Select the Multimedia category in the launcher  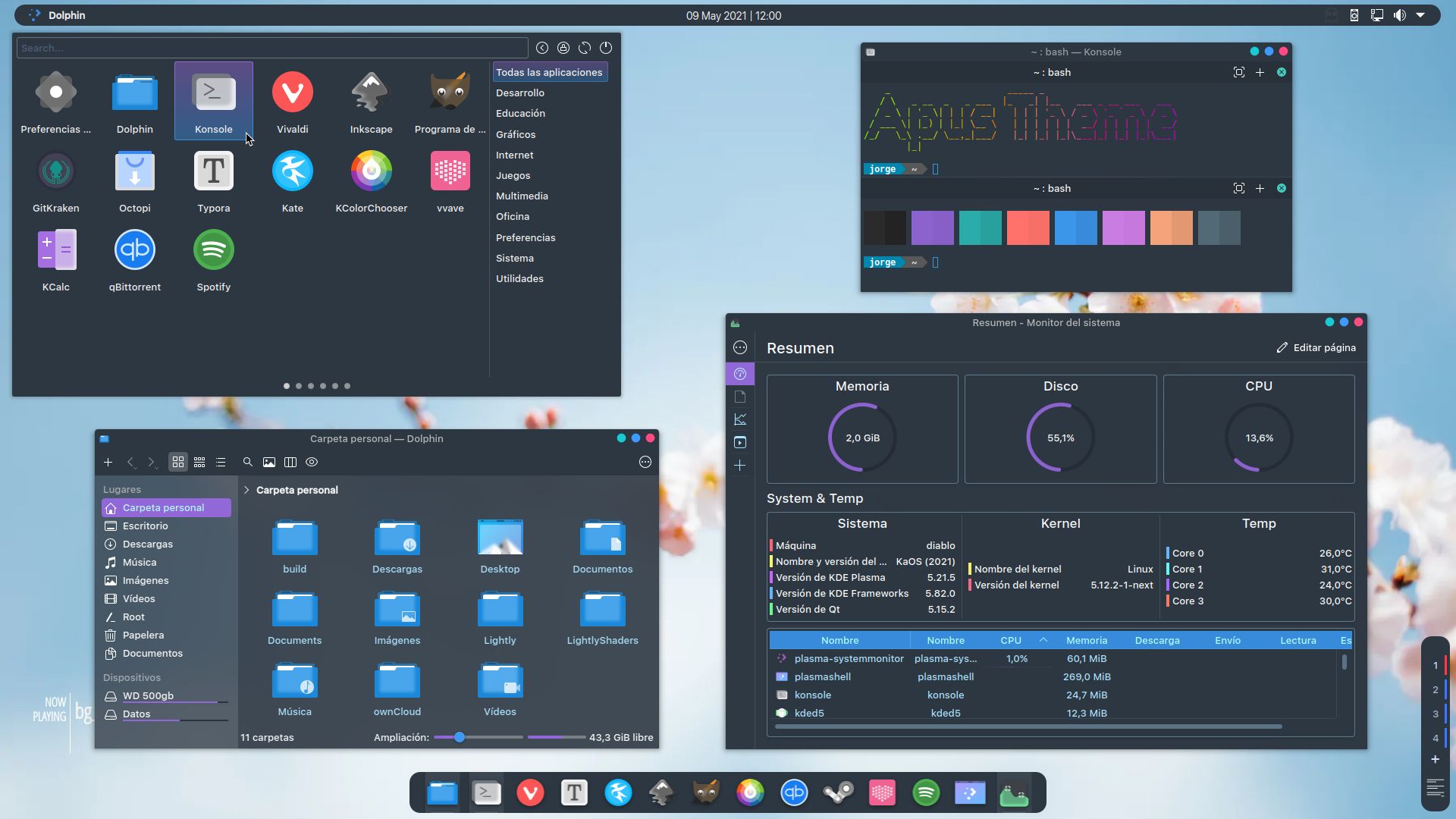(x=522, y=196)
